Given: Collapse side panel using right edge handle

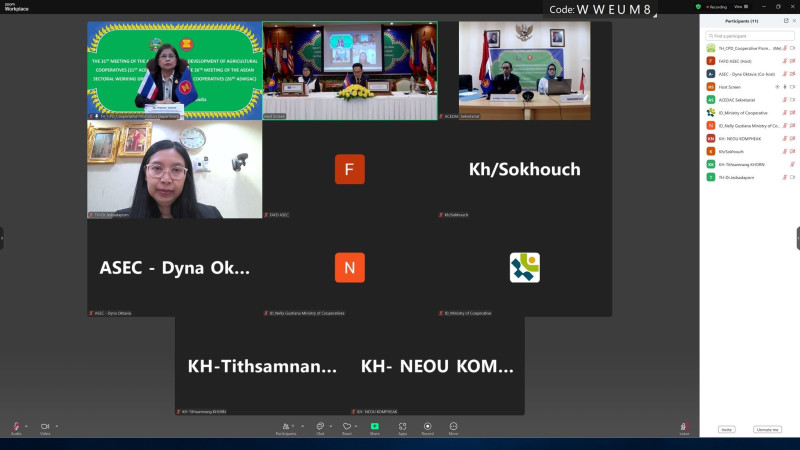Looking at the screenshot, I should [x=798, y=238].
